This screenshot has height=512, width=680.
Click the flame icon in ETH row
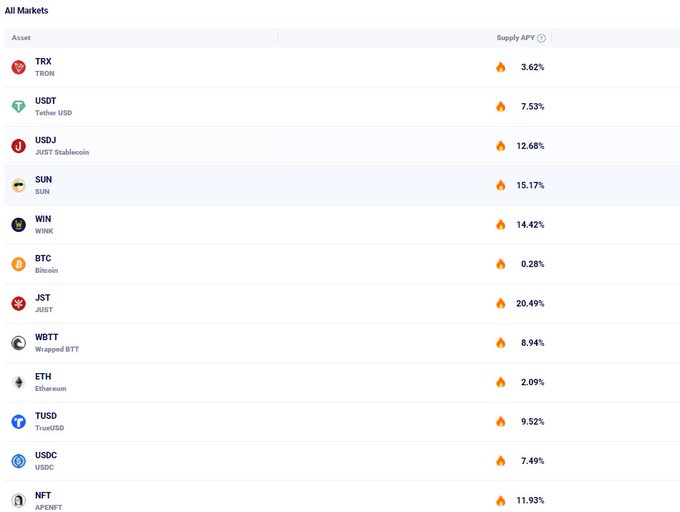500,382
